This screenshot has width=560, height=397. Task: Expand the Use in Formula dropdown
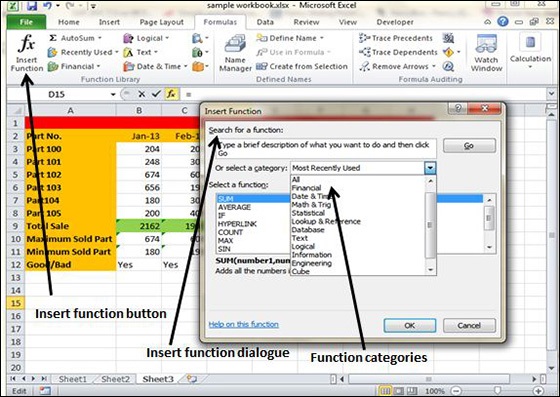[328, 52]
